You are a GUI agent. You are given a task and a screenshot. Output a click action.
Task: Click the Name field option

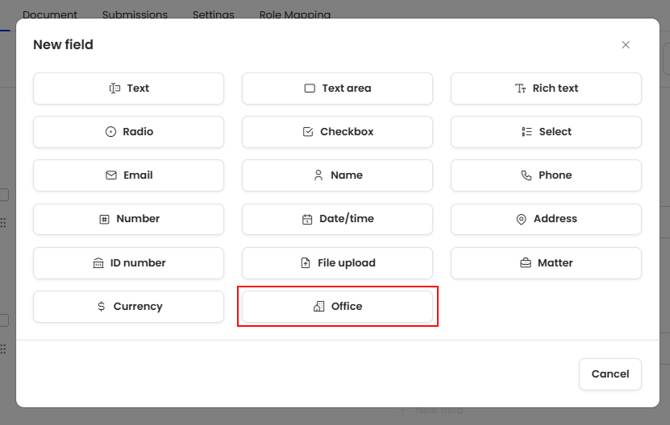click(337, 175)
